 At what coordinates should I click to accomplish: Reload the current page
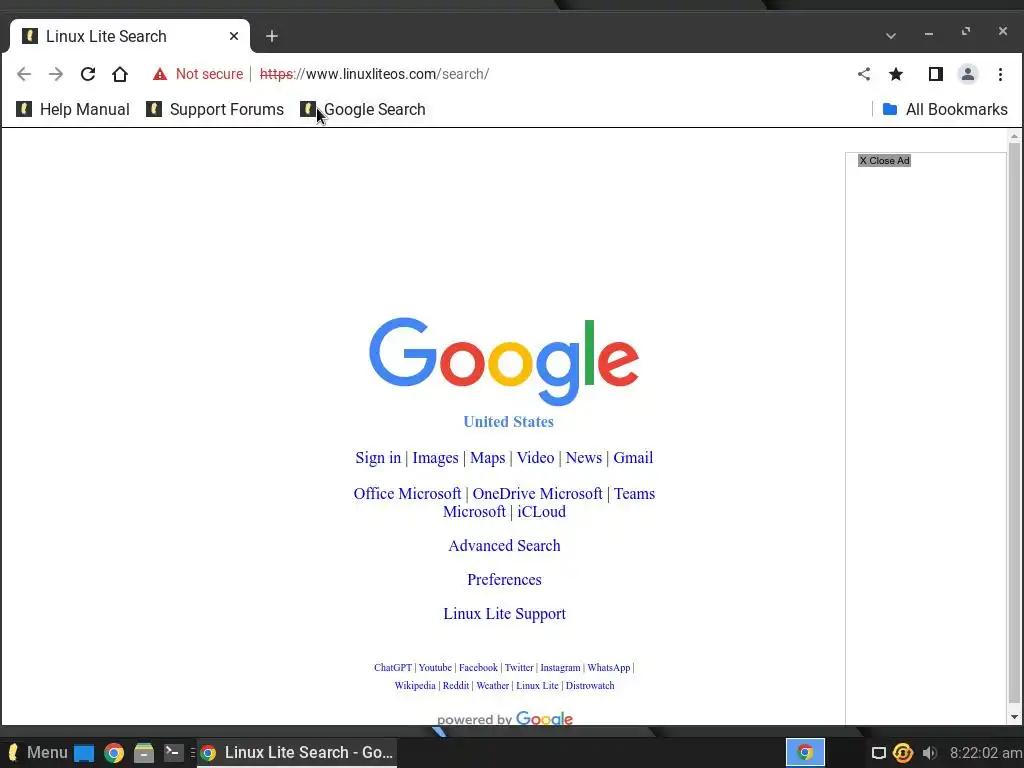(88, 74)
